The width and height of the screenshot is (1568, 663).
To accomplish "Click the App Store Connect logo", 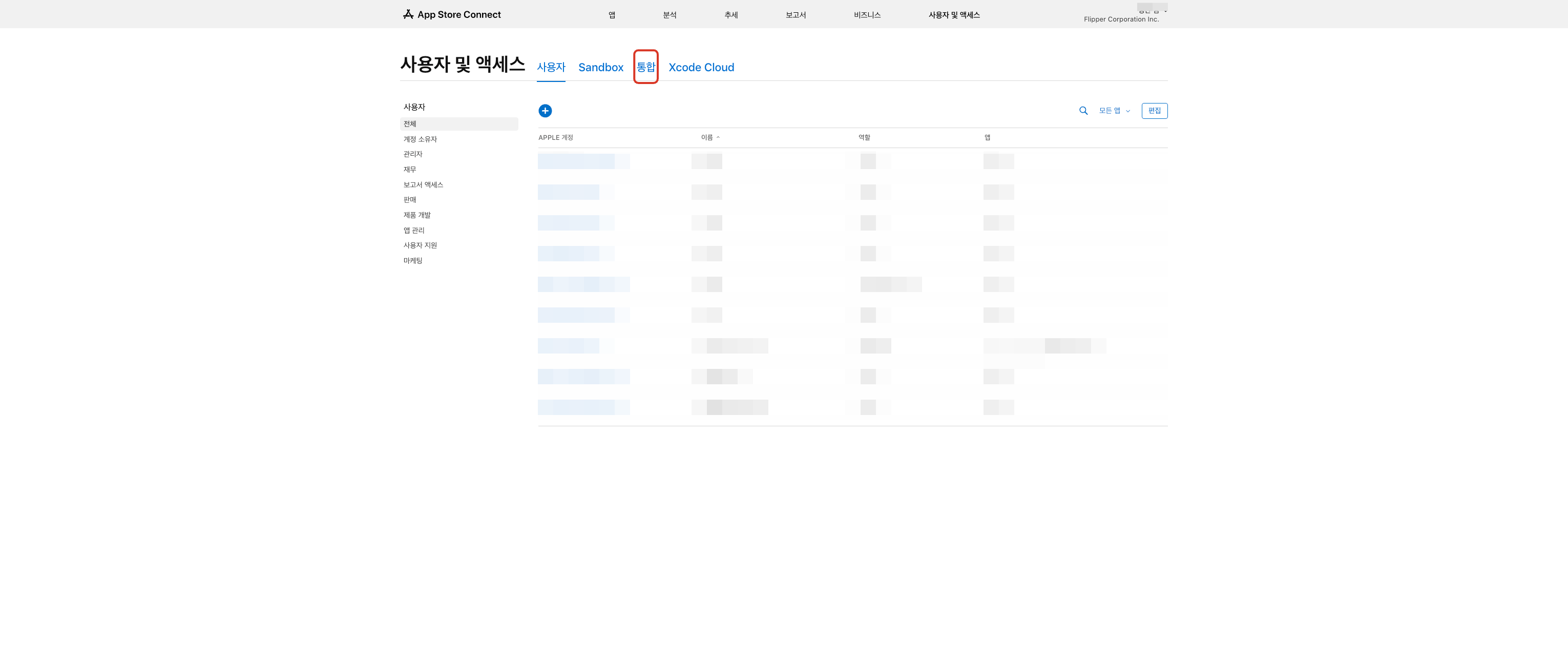I will 452,15.
